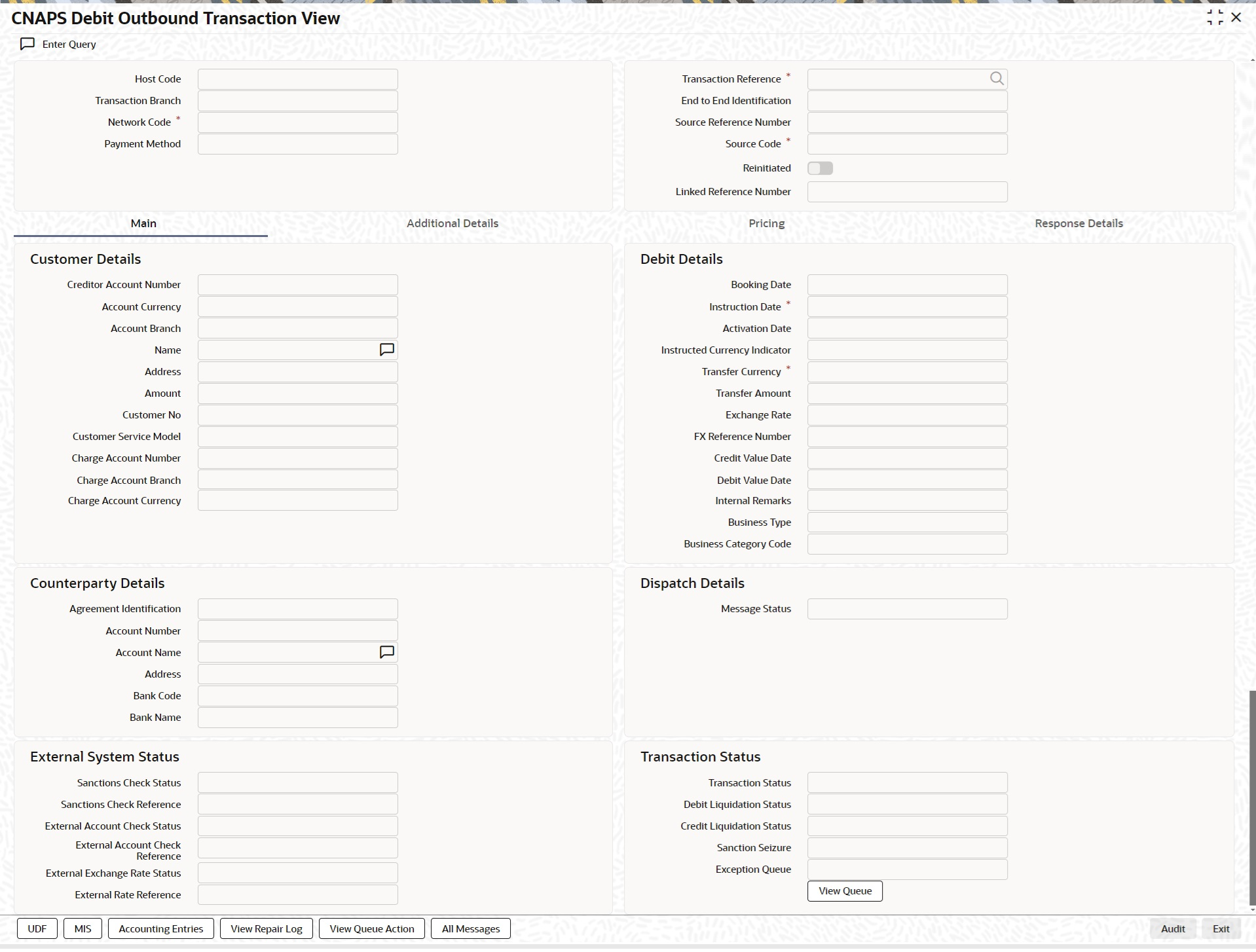
Task: Click the Exit button
Action: (1221, 929)
